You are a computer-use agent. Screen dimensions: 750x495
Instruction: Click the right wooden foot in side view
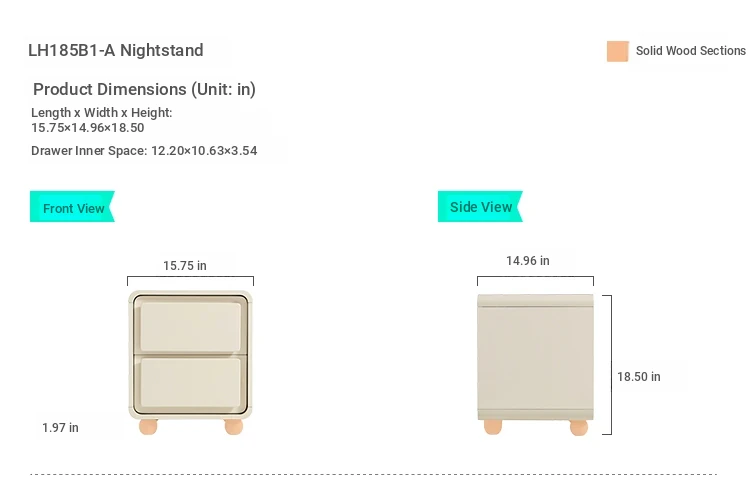579,428
